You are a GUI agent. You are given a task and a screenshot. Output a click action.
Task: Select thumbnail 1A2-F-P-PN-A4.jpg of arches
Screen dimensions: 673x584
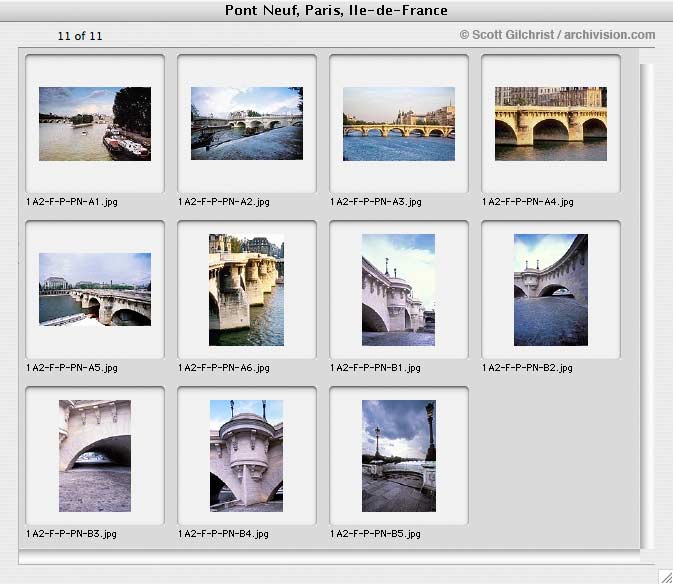coord(551,124)
